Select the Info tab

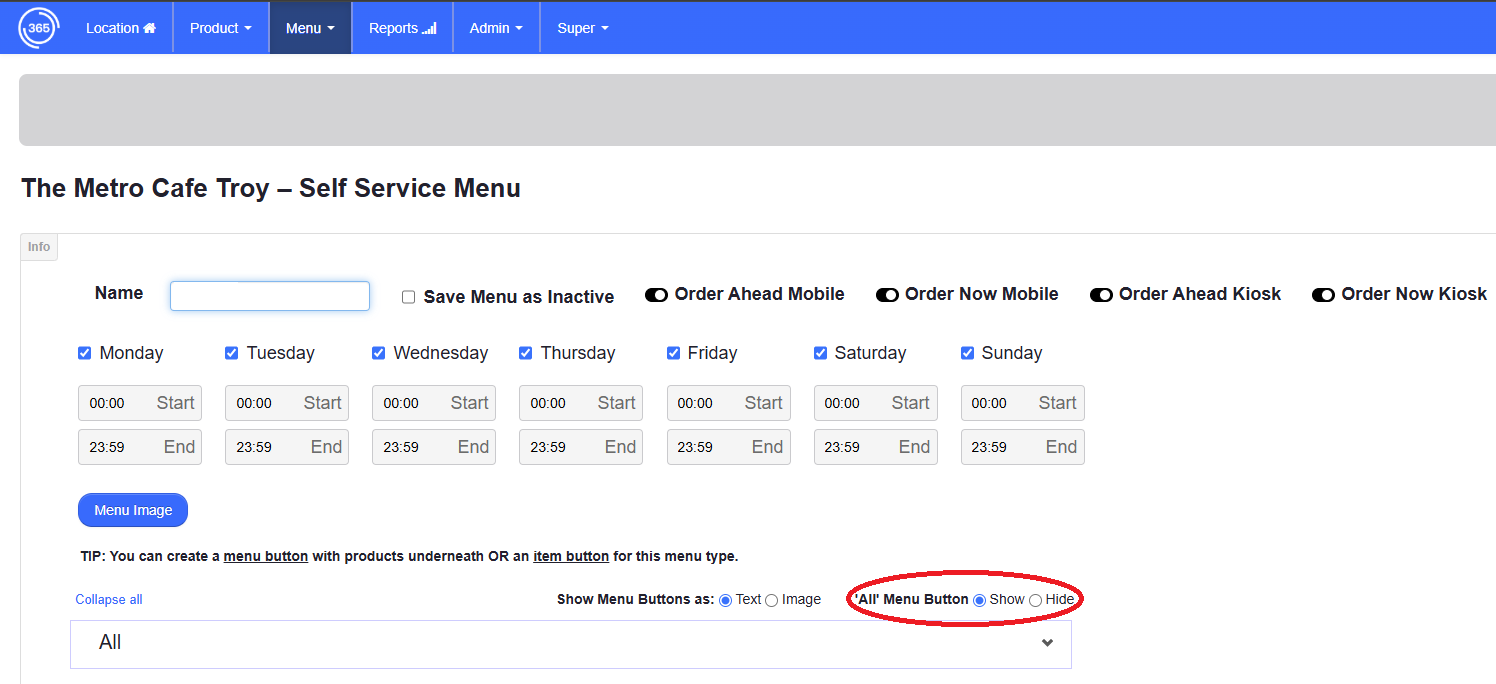pos(39,247)
